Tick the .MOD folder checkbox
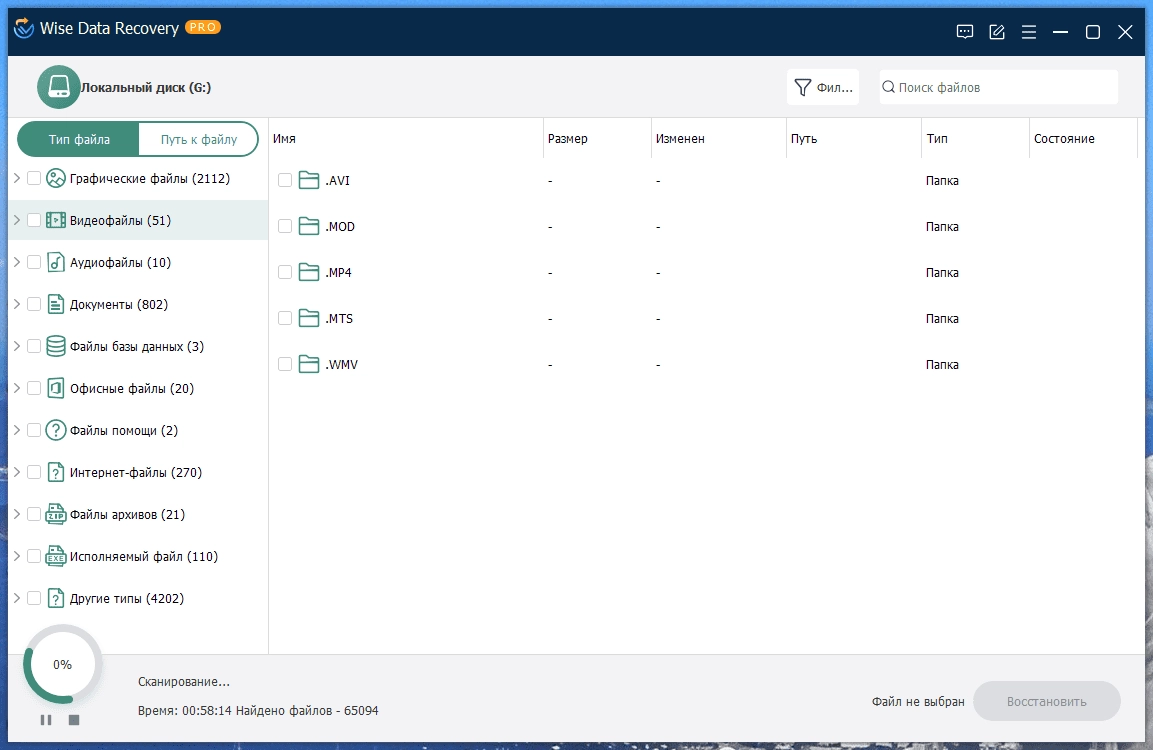Image resolution: width=1153 pixels, height=750 pixels. click(285, 226)
